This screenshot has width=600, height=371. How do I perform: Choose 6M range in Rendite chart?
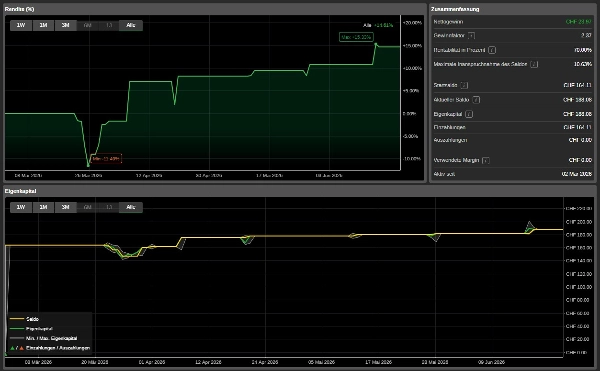pyautogui.click(x=88, y=25)
